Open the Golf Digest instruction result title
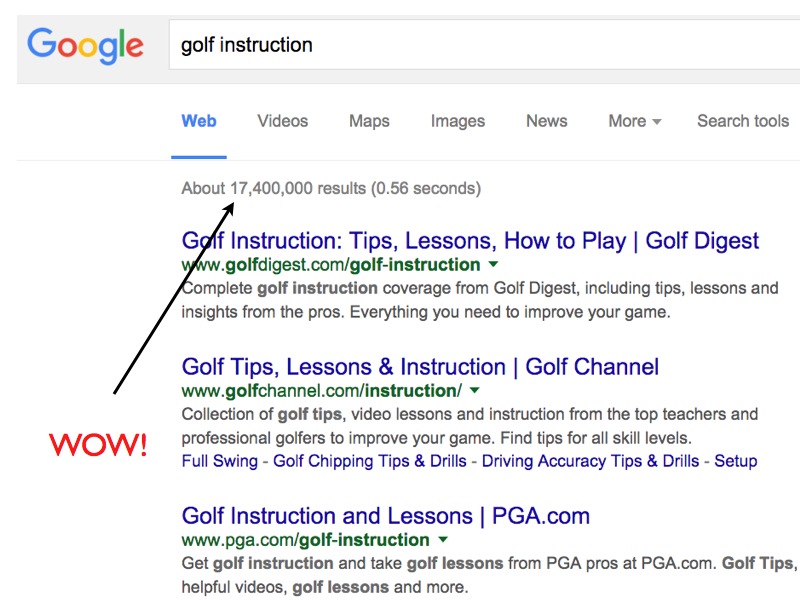This screenshot has width=800, height=600. 470,241
